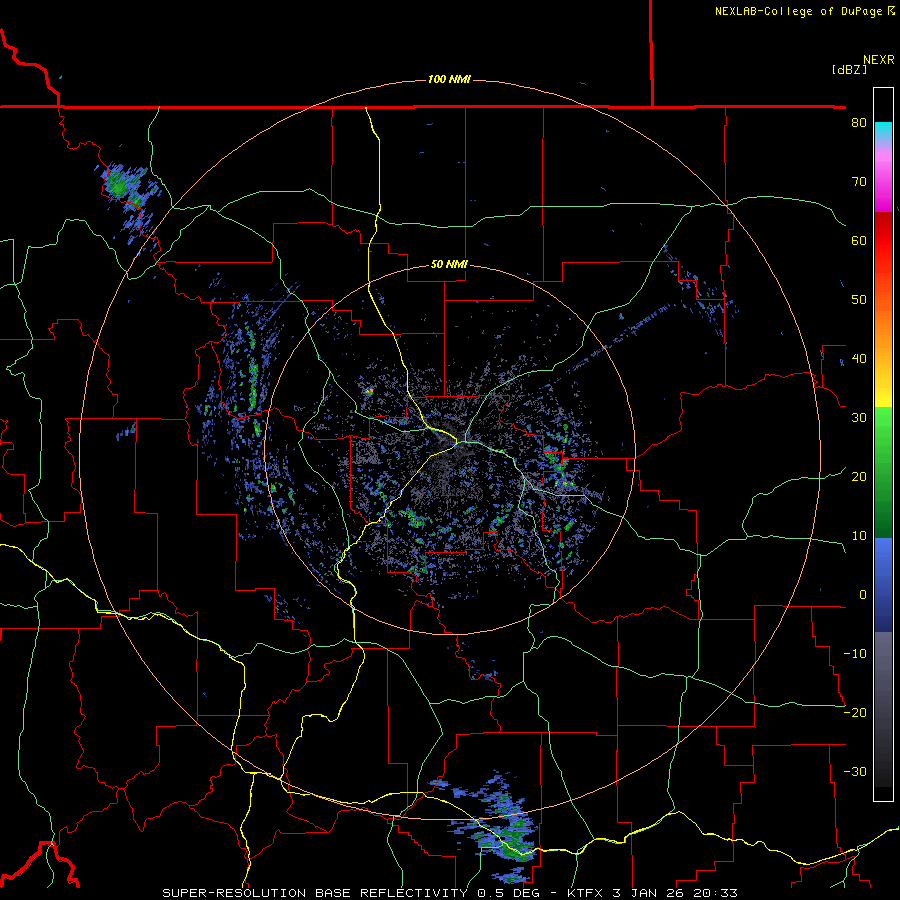The image size is (900, 900).
Task: Click the 70 dBZ scale value
Action: (x=859, y=182)
